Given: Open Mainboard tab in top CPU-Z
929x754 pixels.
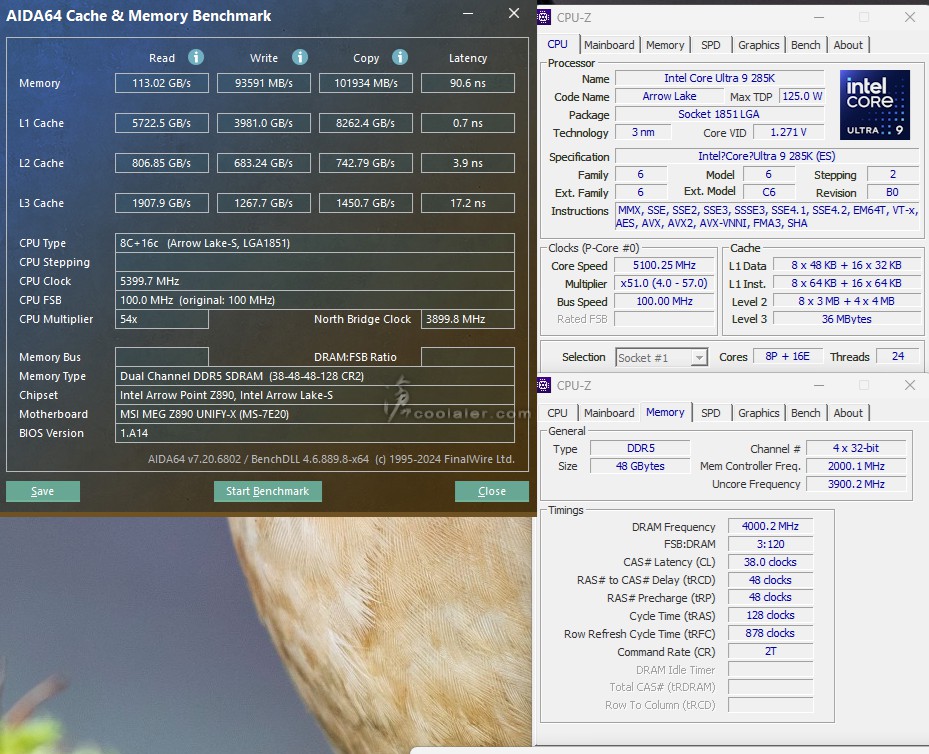Looking at the screenshot, I should (x=608, y=45).
